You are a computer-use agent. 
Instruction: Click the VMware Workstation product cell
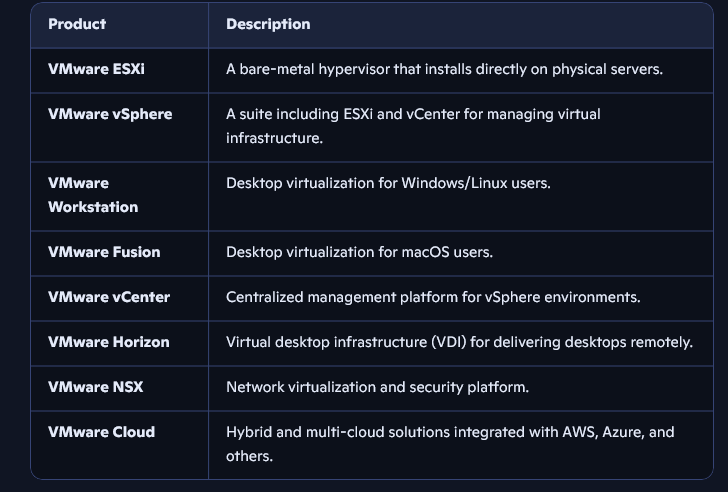pyautogui.click(x=93, y=195)
